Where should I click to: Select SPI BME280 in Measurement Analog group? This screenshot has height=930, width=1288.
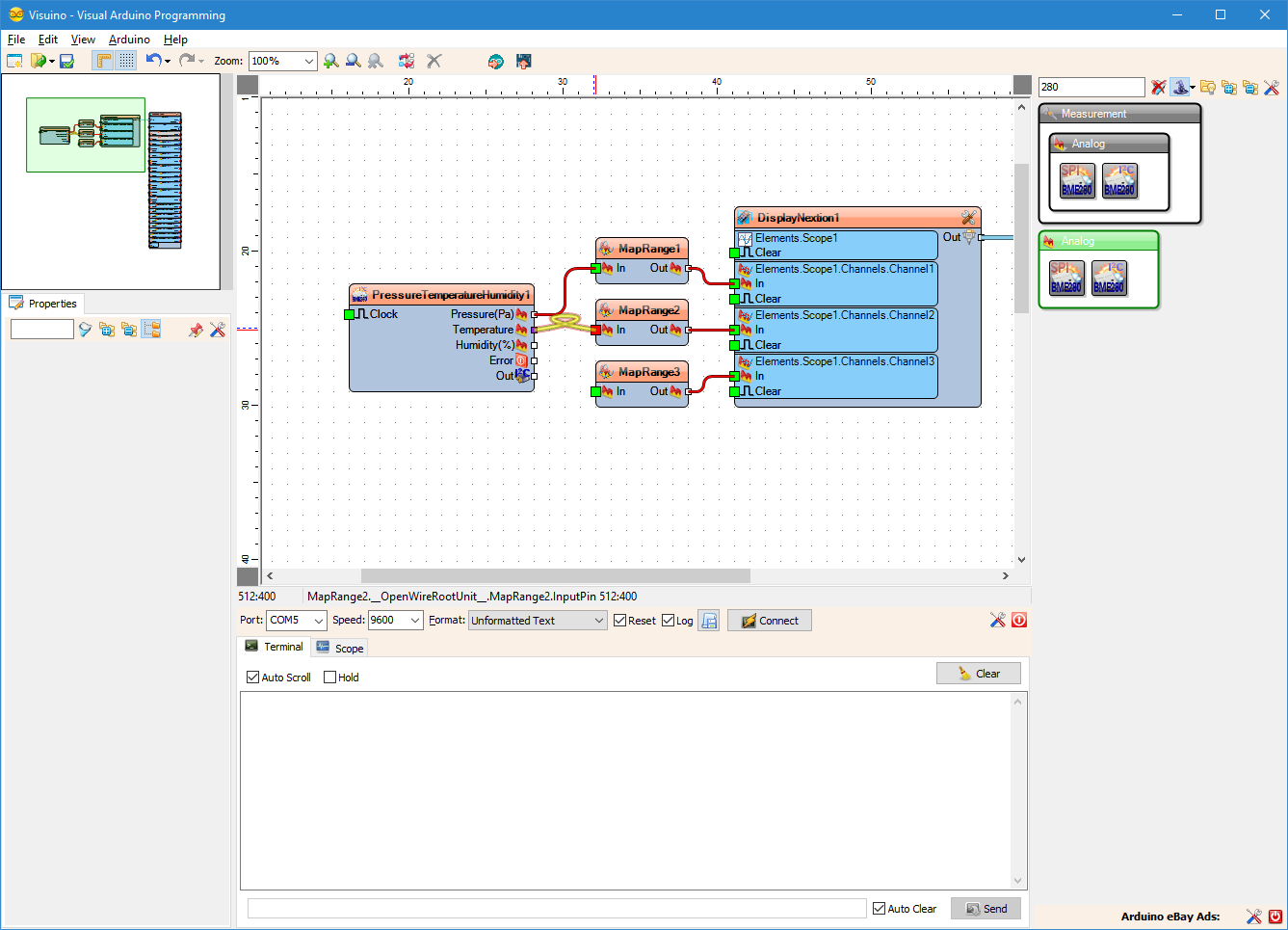coord(1077,180)
